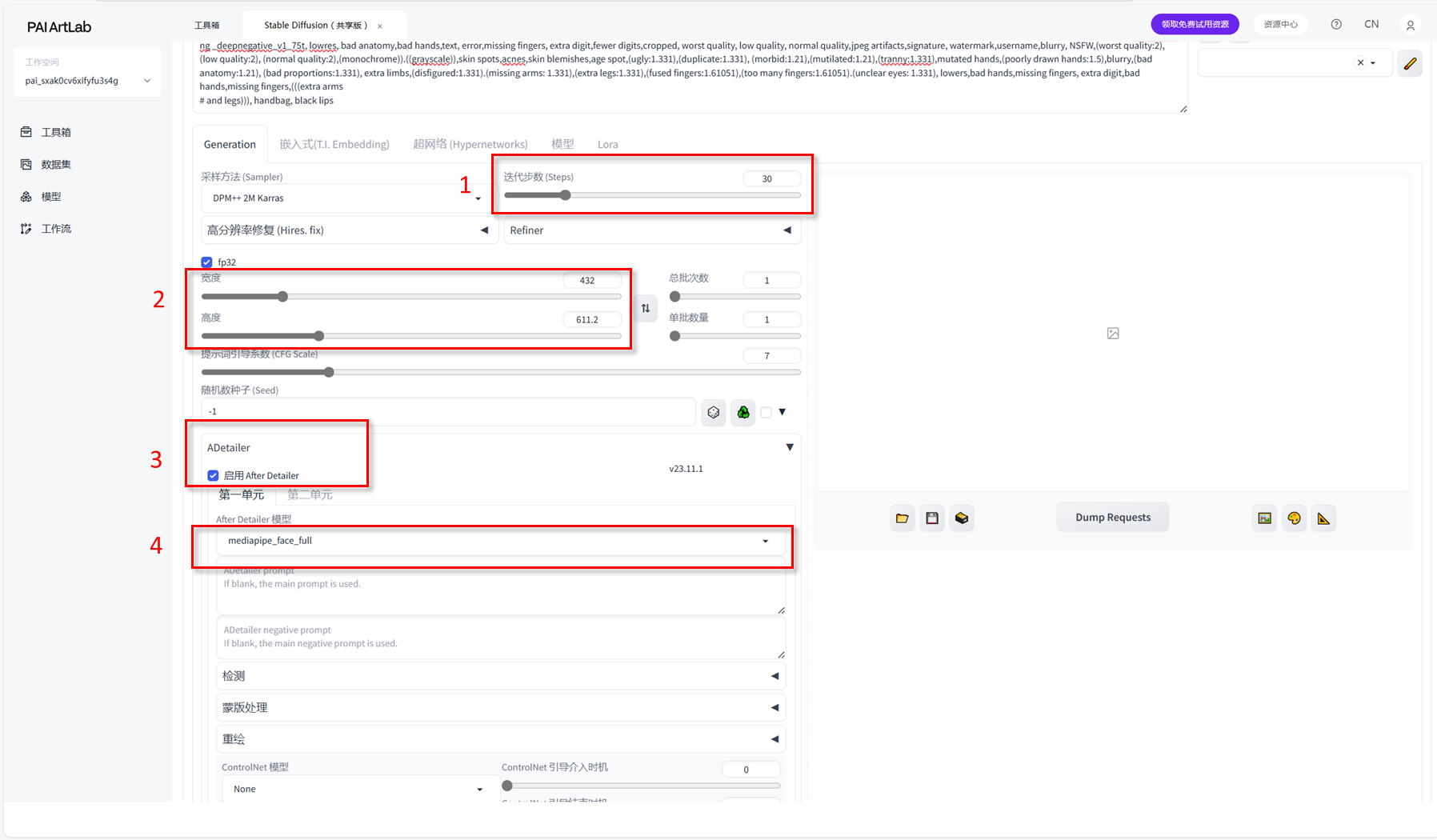The height and width of the screenshot is (840, 1437).
Task: Open help via question mark icon
Action: 1336,25
